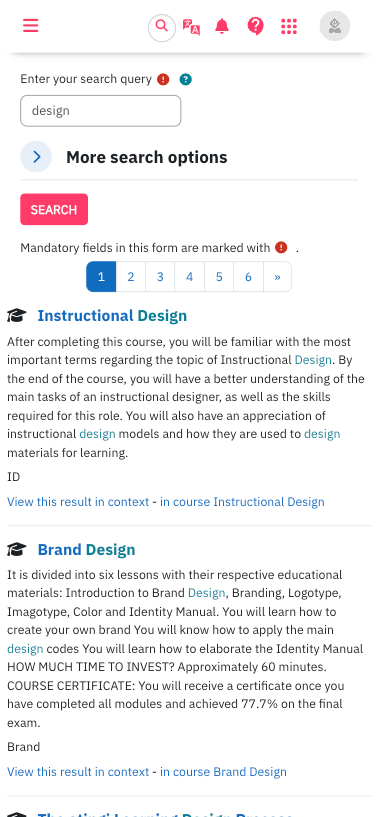Click the next page » arrow
This screenshot has width=377, height=817.
pyautogui.click(x=278, y=277)
